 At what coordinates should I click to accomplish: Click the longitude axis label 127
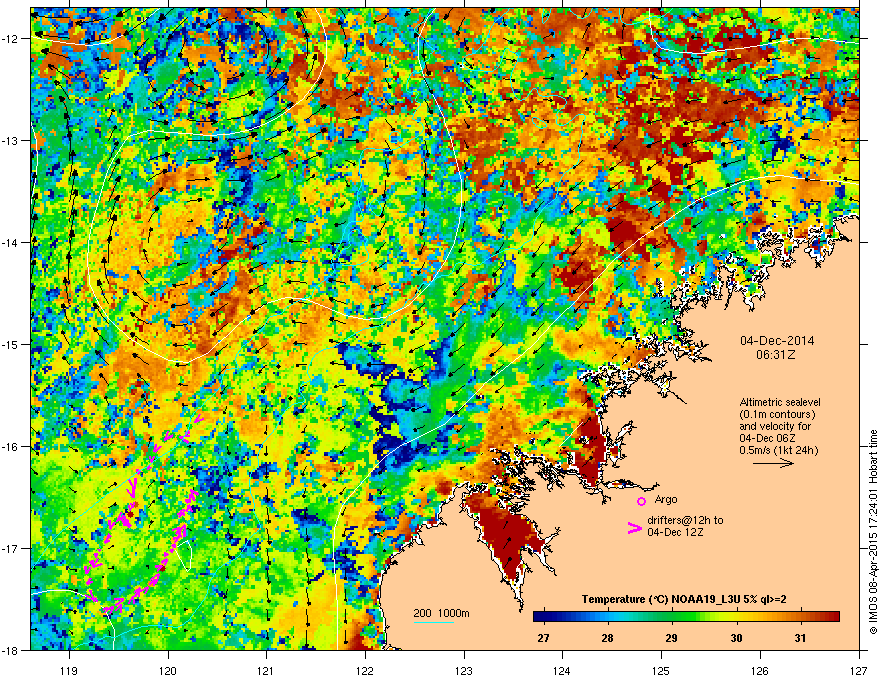coord(859,670)
